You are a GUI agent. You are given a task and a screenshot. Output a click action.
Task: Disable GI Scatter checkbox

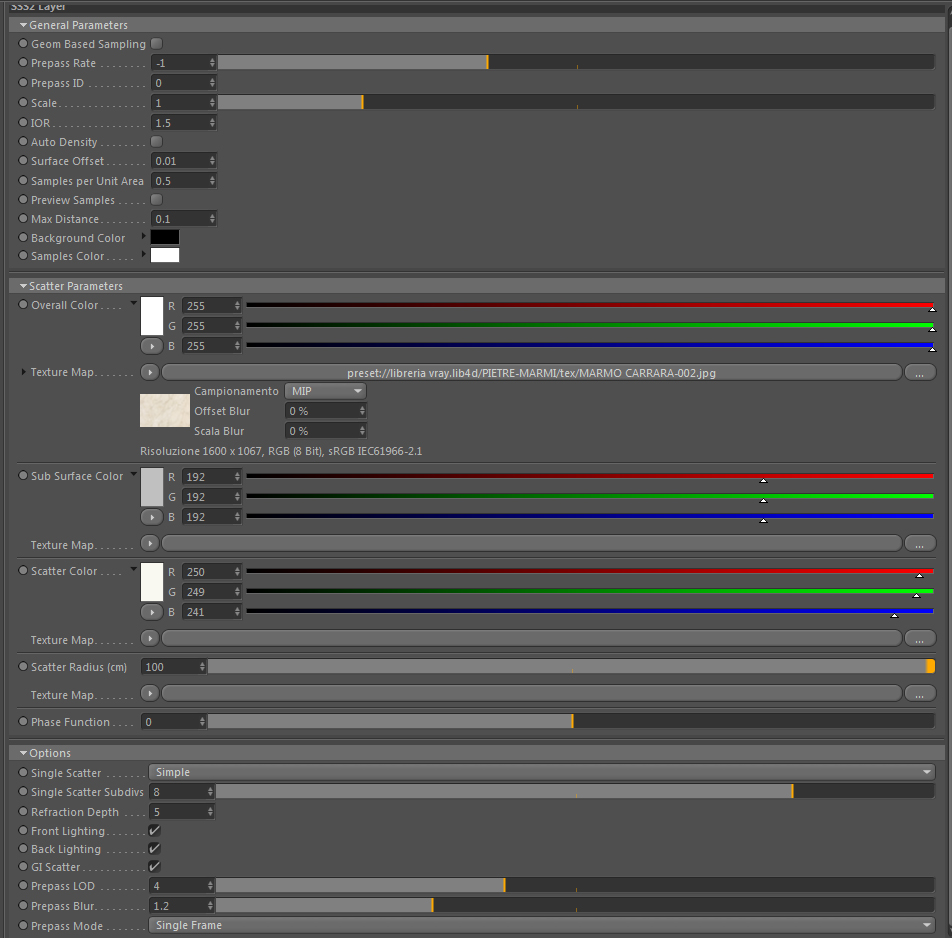pyautogui.click(x=155, y=867)
